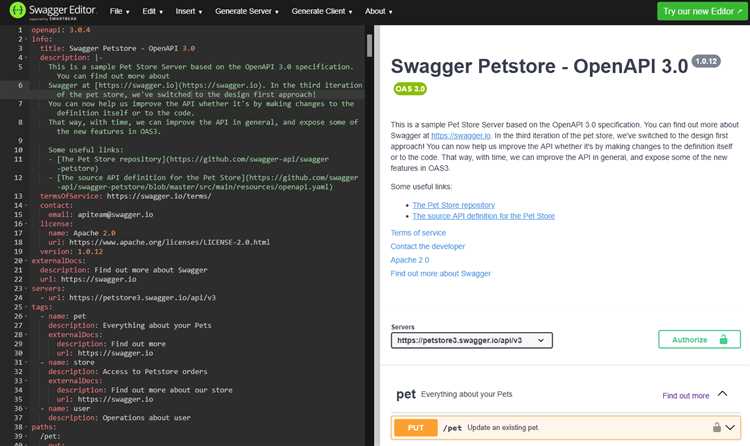This screenshot has height=446, width=750.
Task: Click the Apache license url line in editor
Action: coord(159,242)
